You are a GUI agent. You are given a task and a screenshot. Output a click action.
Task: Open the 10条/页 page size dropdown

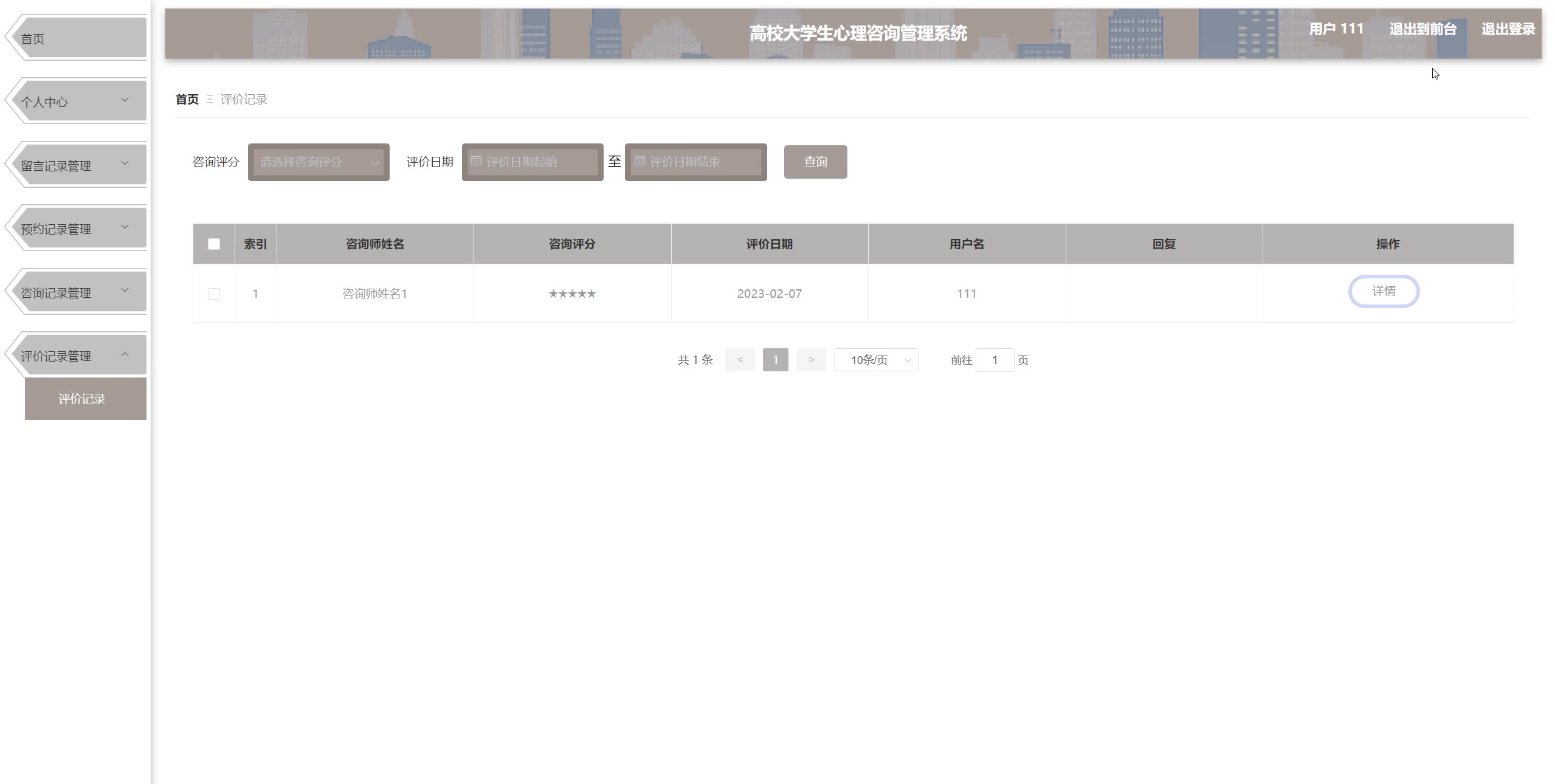tap(875, 360)
